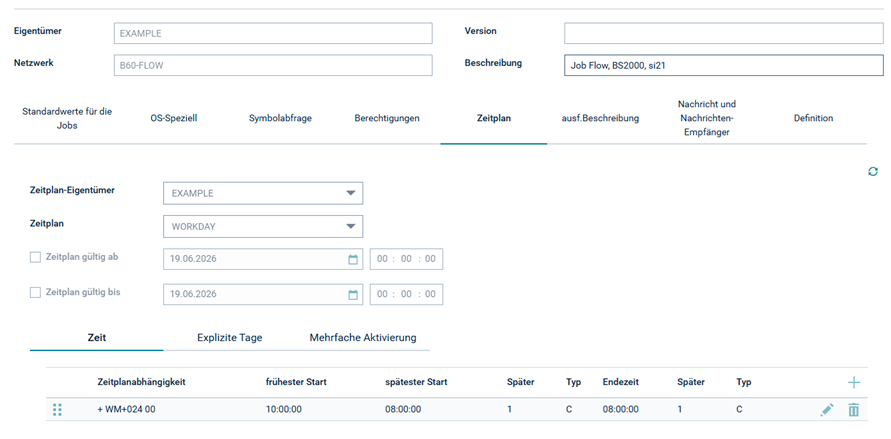The height and width of the screenshot is (439, 891).
Task: Select the spätester Start value 08:00:00
Action: pyautogui.click(x=403, y=409)
